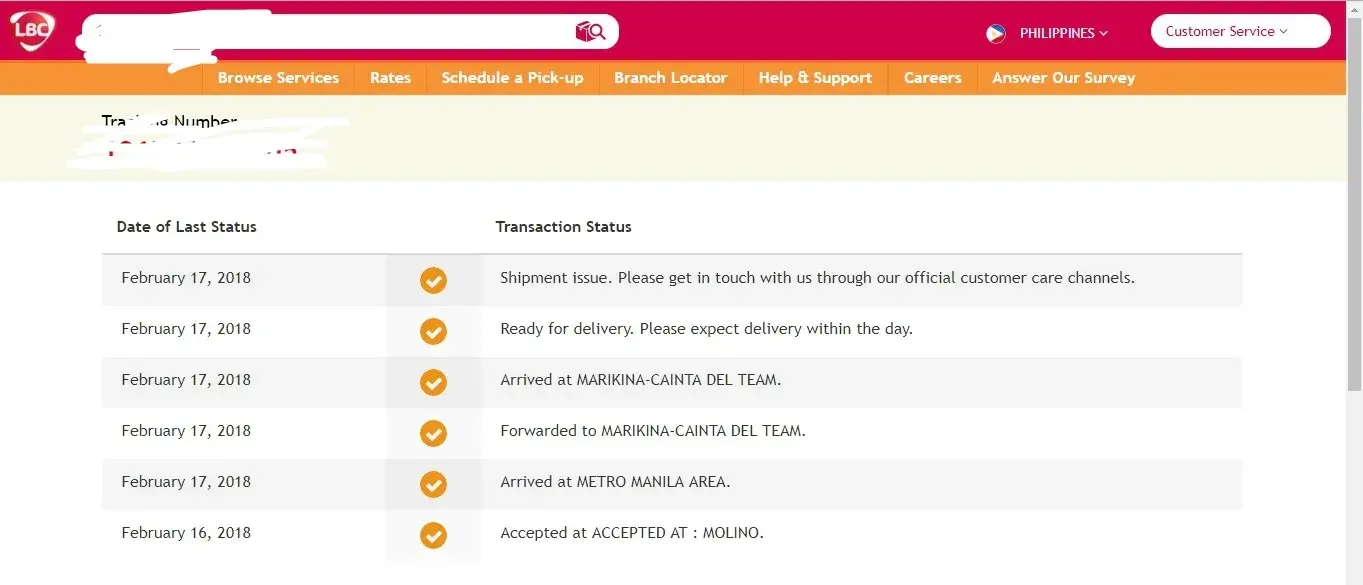Click Help & Support in navigation bar
Viewport: 1363px width, 585px height.
coord(815,78)
